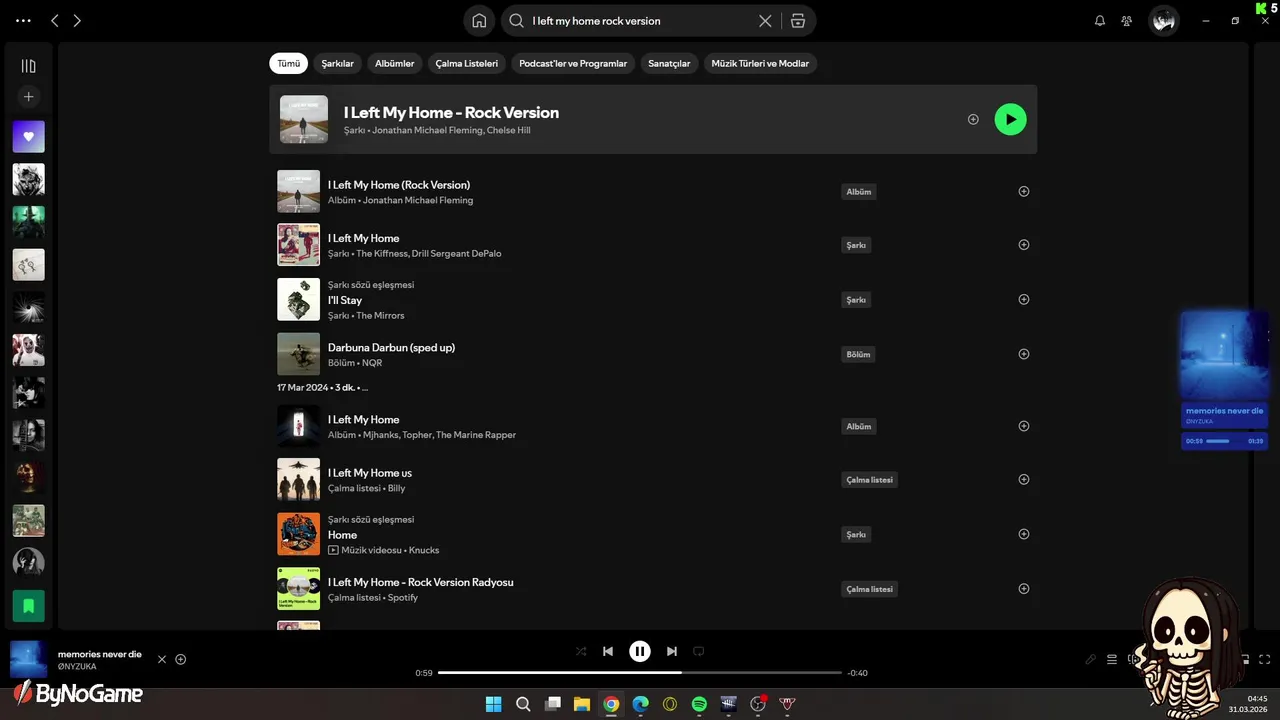
Task: Add top result I Left My Home - Rock Version to library
Action: pyautogui.click(x=973, y=119)
